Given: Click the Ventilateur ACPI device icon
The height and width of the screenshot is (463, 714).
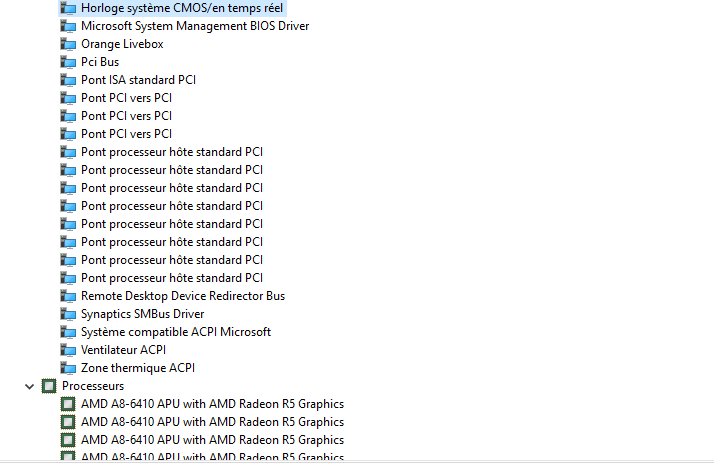Looking at the screenshot, I should tap(68, 350).
